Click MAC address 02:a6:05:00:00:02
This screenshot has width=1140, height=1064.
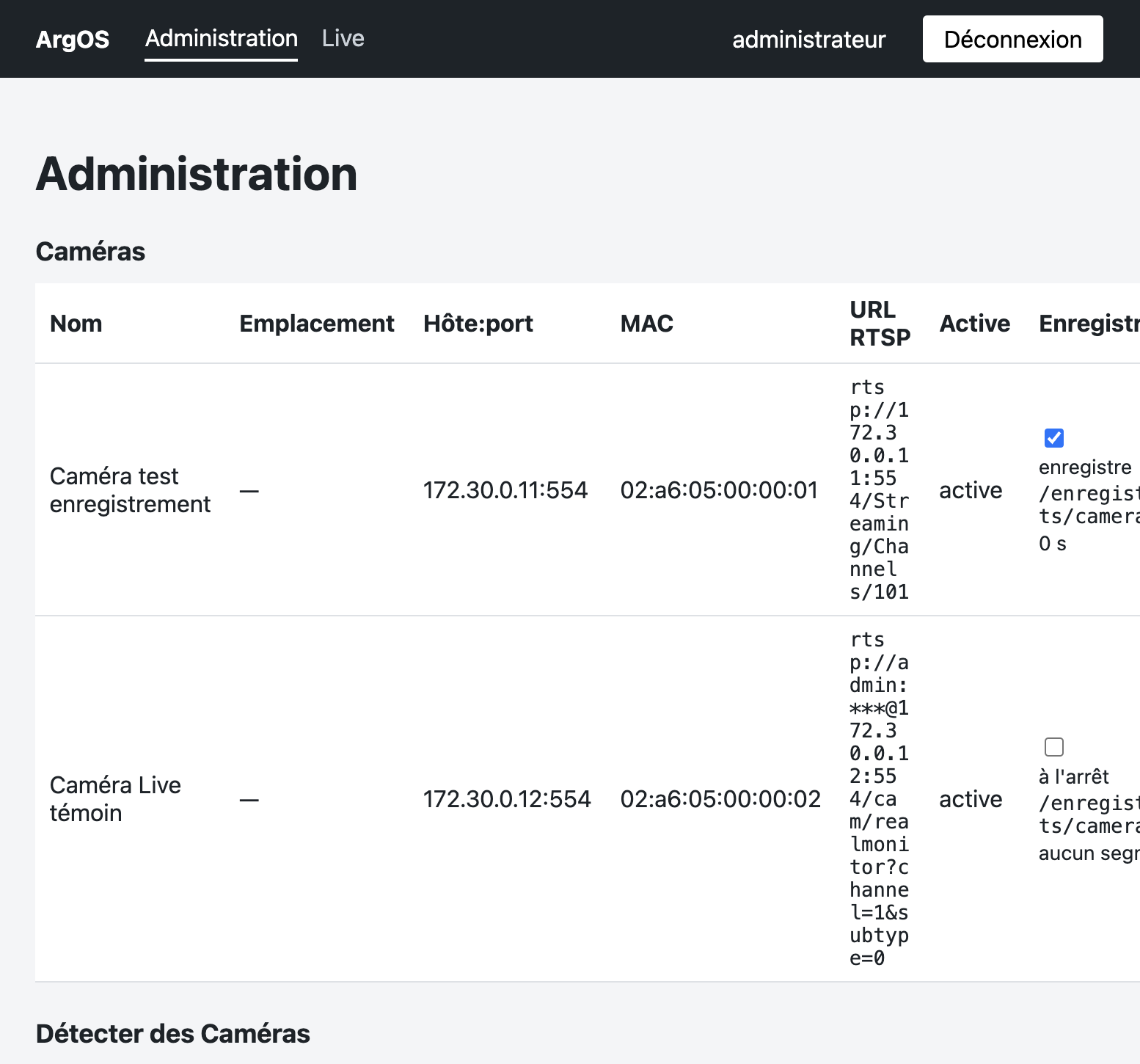point(720,799)
